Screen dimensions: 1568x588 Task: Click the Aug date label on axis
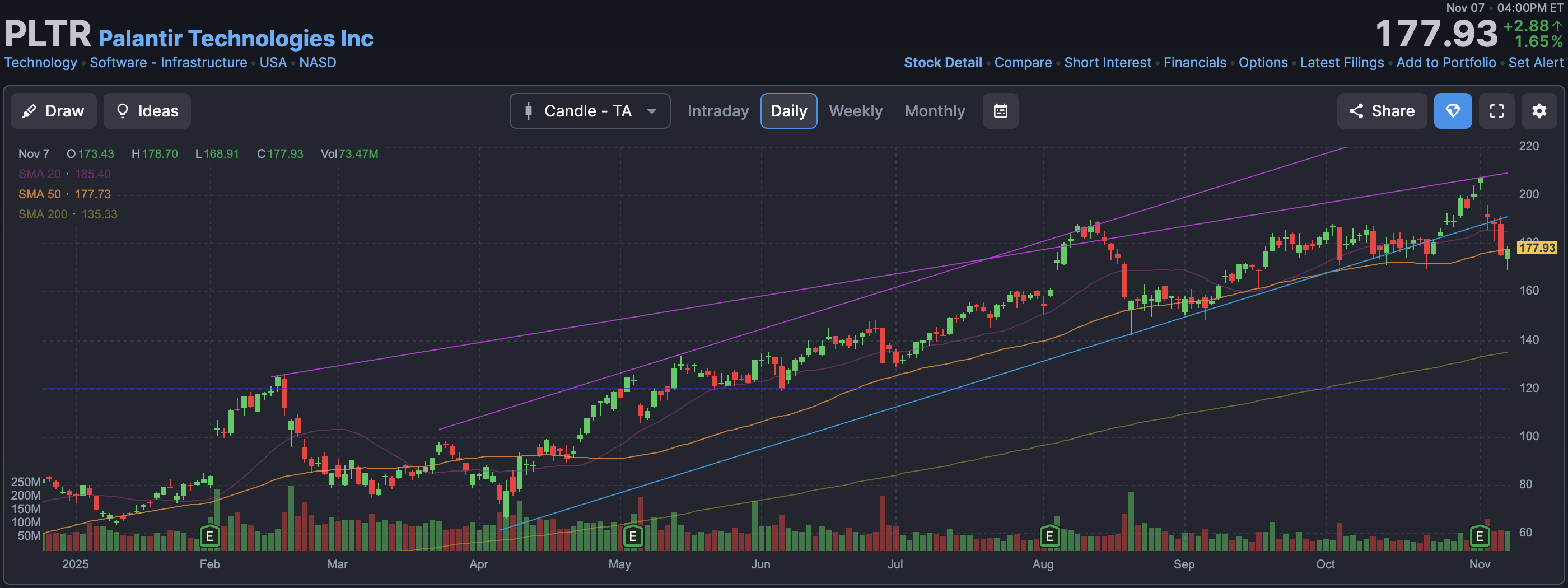1043,564
